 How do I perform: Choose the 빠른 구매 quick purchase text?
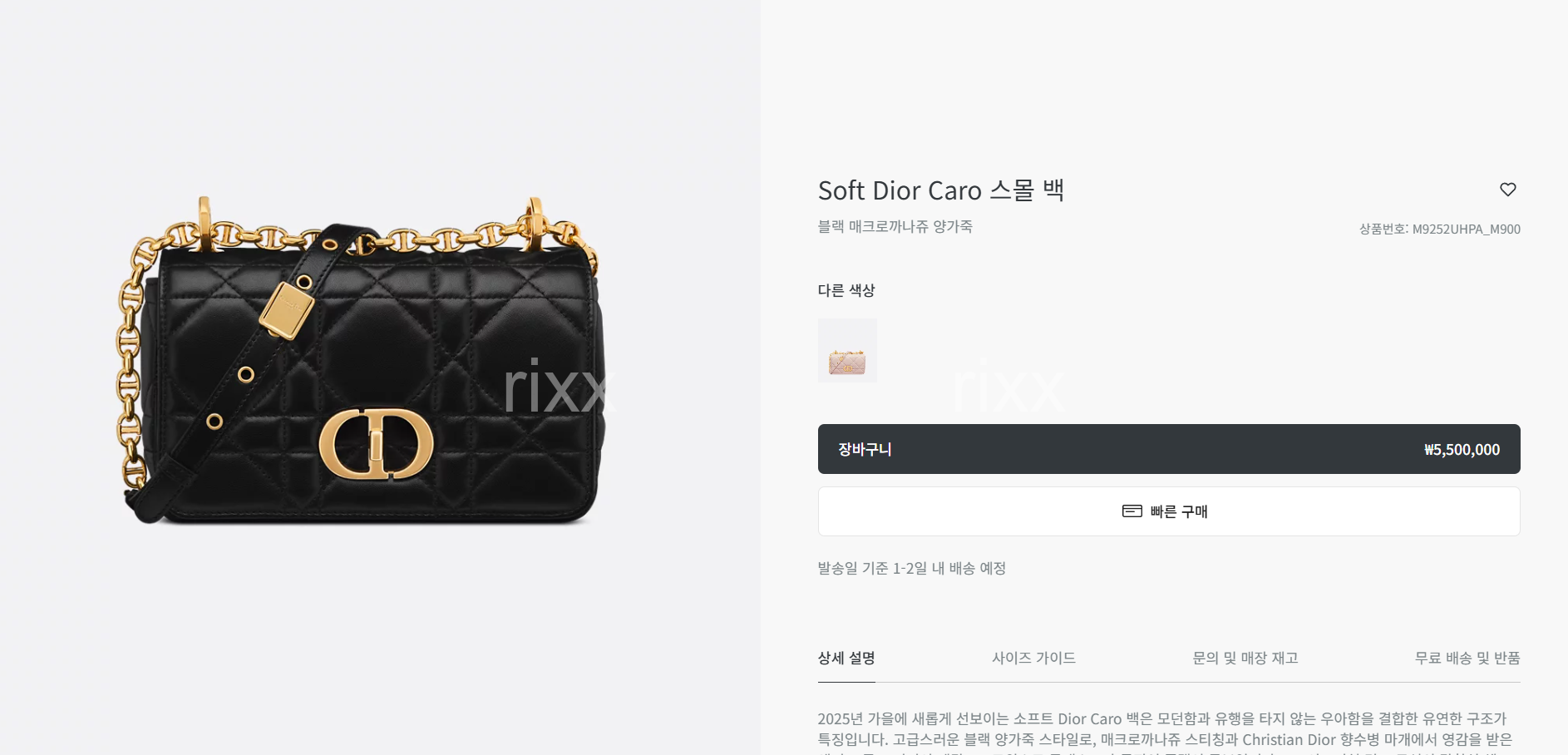click(x=1179, y=511)
